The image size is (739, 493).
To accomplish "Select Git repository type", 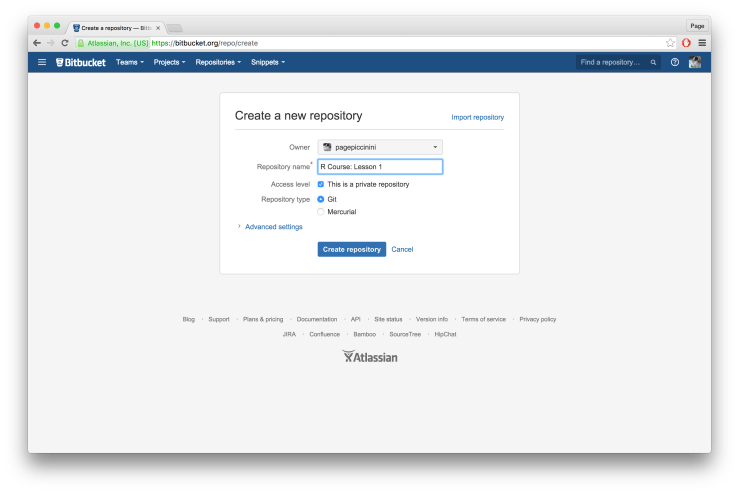I will click(320, 199).
